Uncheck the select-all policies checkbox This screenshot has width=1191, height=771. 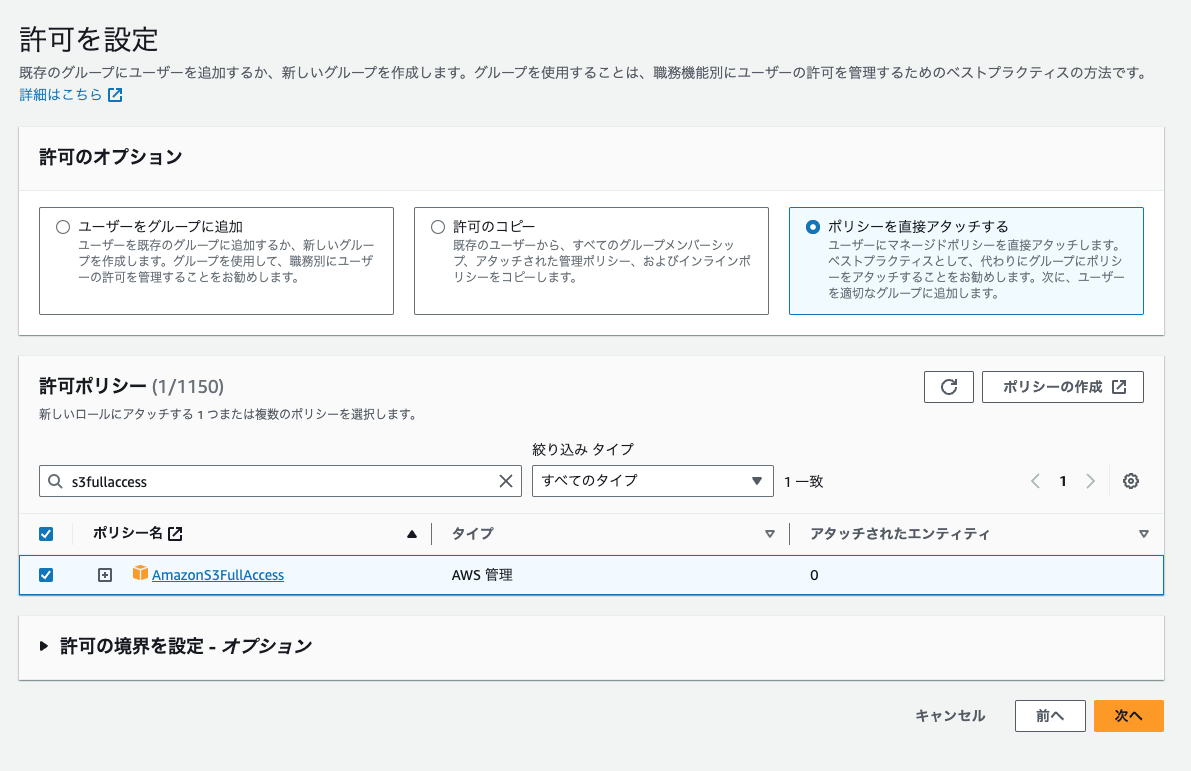tap(46, 533)
